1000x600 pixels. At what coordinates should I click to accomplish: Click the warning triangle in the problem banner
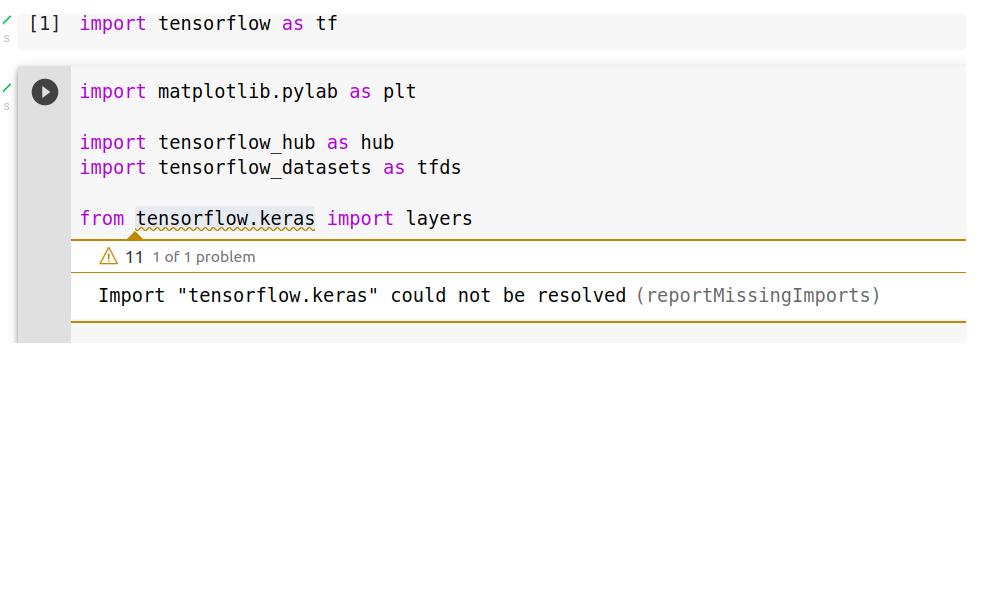[107, 257]
